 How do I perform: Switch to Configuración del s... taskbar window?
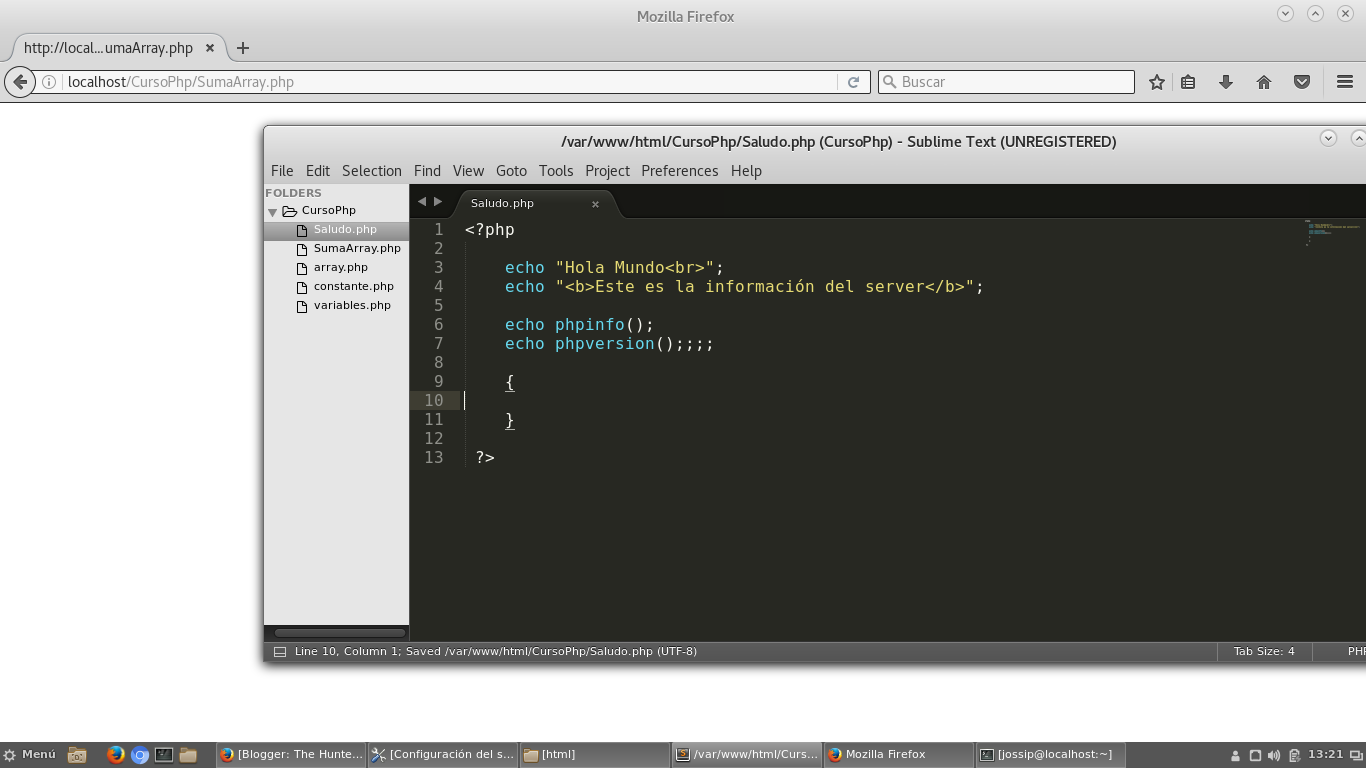tap(443, 755)
